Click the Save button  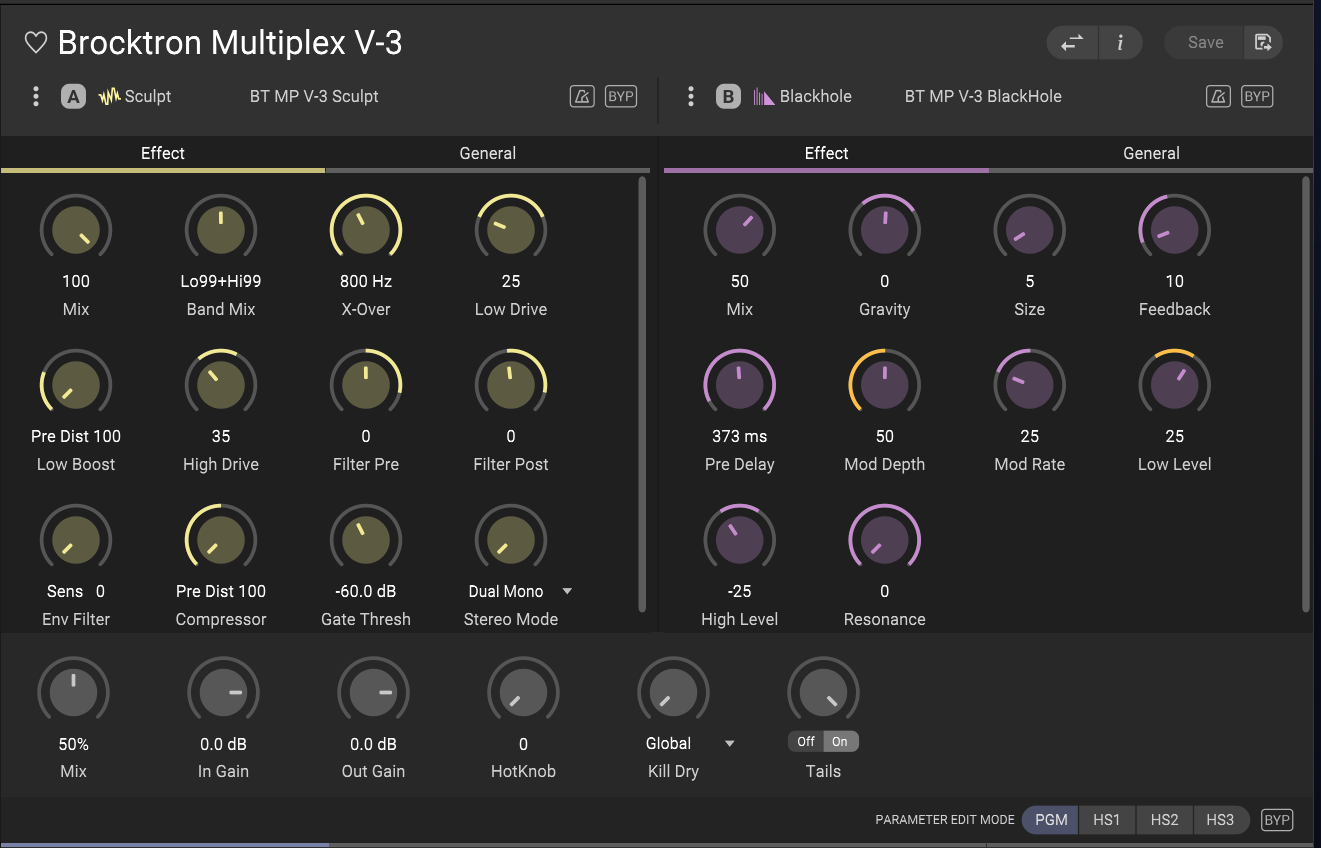pyautogui.click(x=1205, y=43)
